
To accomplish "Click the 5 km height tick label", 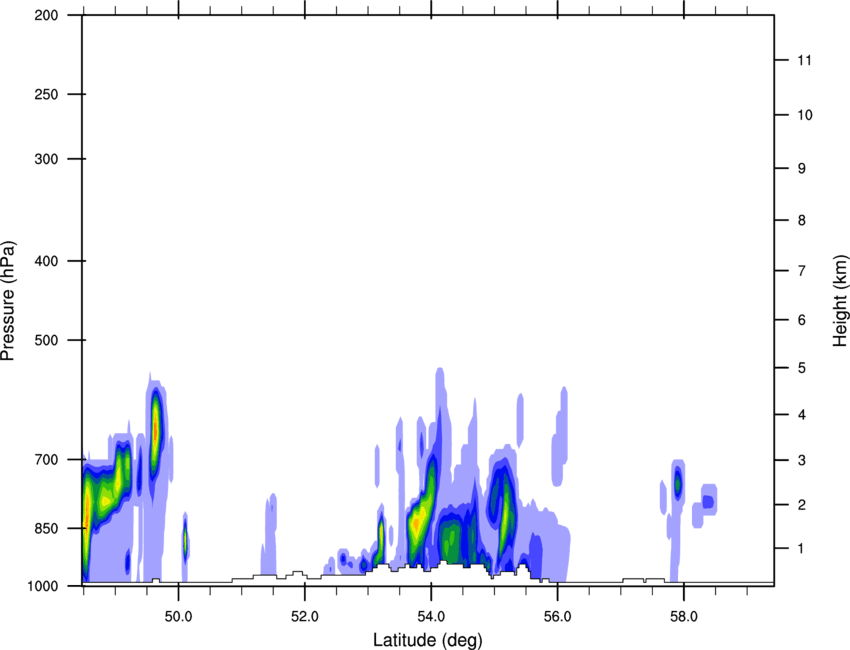I will coord(801,369).
